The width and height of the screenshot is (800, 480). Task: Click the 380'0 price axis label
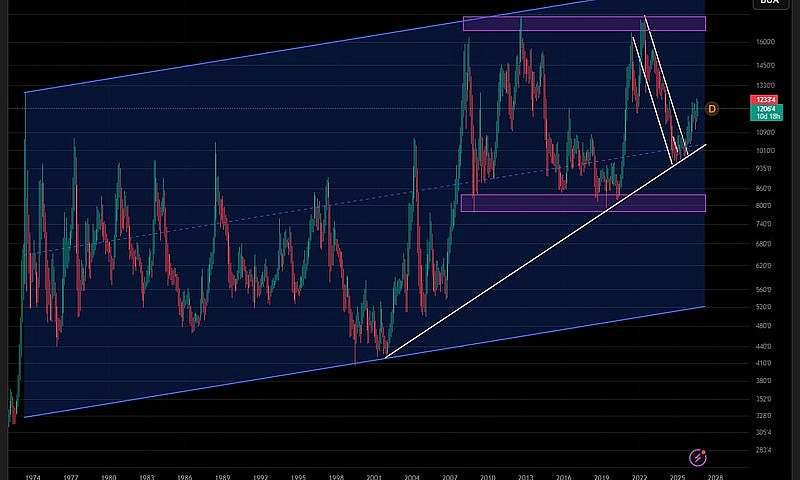[x=764, y=381]
